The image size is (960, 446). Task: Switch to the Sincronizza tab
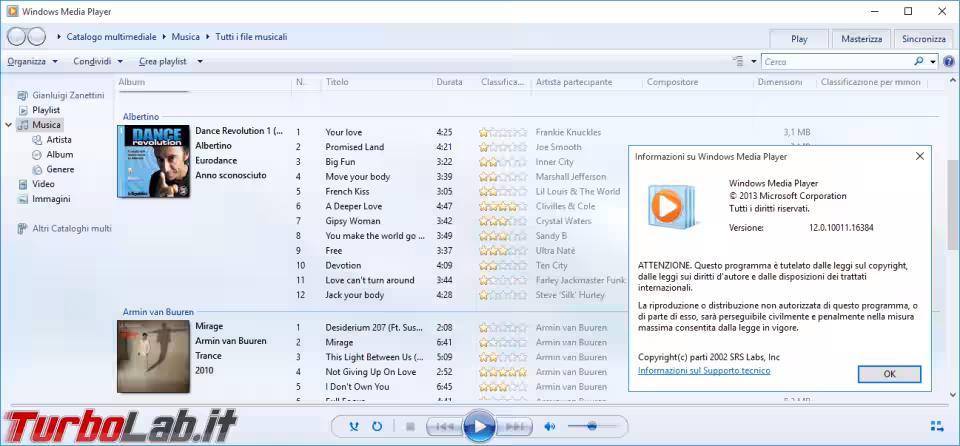pos(924,39)
